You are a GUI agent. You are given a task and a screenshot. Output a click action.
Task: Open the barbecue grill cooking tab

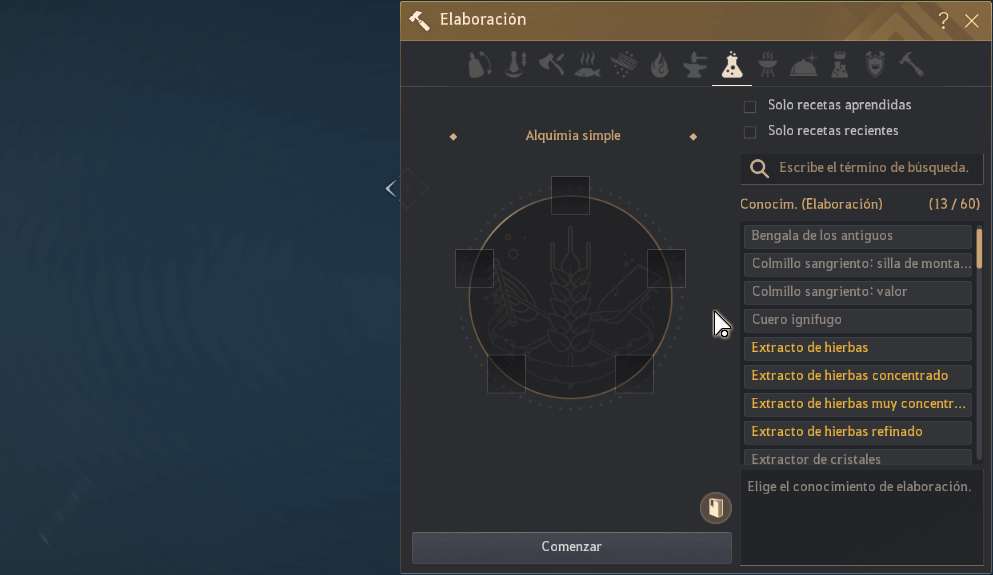click(768, 66)
